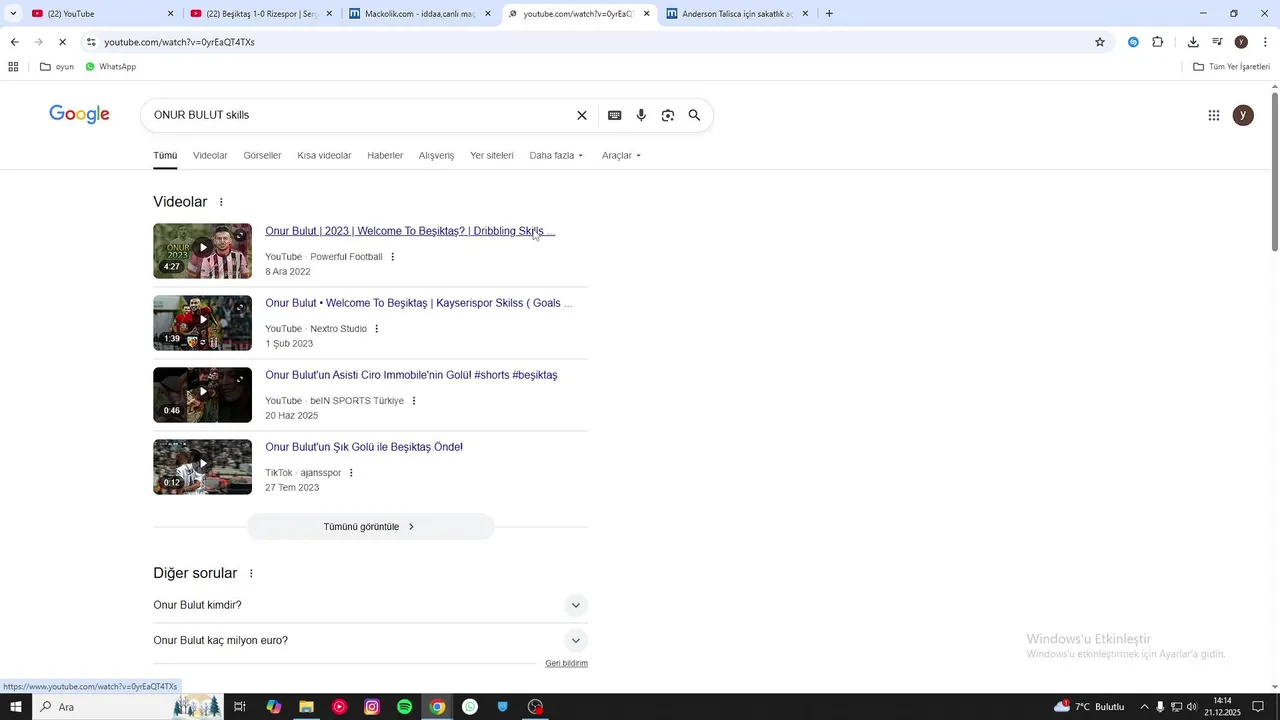
Task: Open the on-screen keyboard input tool
Action: pyautogui.click(x=615, y=115)
